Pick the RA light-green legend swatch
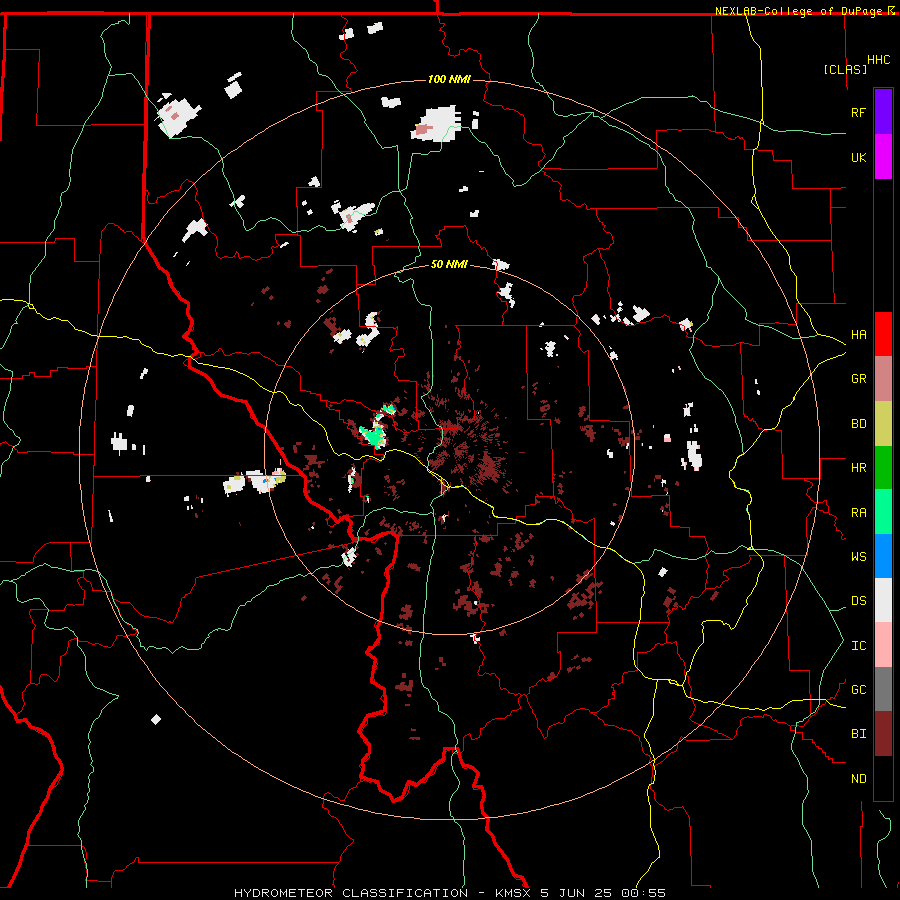The height and width of the screenshot is (900, 900). (x=883, y=512)
